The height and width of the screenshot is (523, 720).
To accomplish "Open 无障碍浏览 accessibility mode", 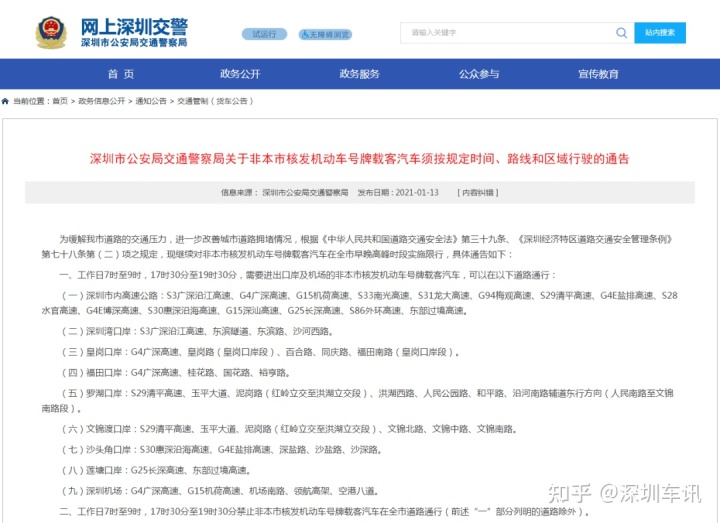I will pos(325,34).
